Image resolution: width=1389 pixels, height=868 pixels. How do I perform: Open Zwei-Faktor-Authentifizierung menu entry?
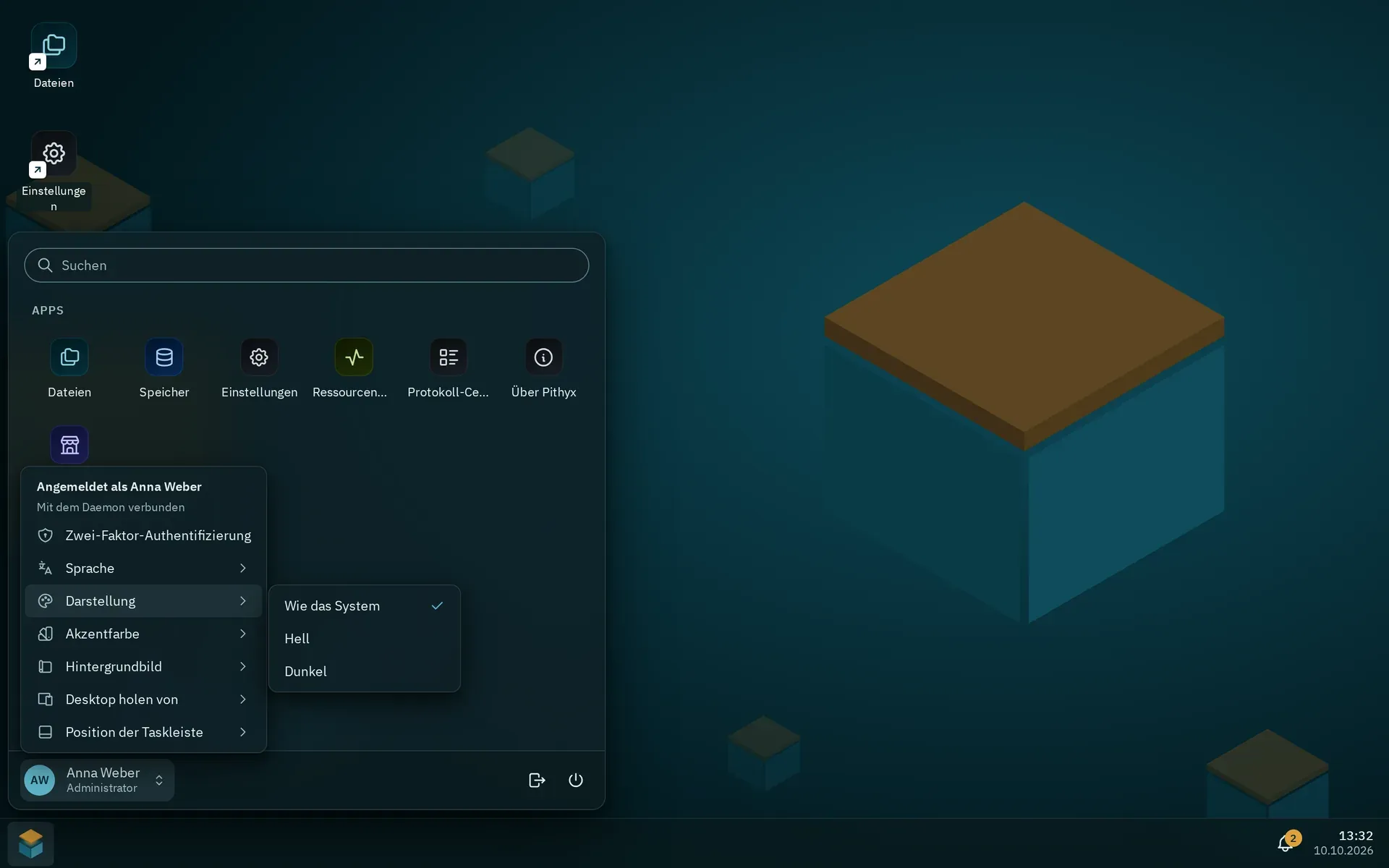pyautogui.click(x=143, y=535)
